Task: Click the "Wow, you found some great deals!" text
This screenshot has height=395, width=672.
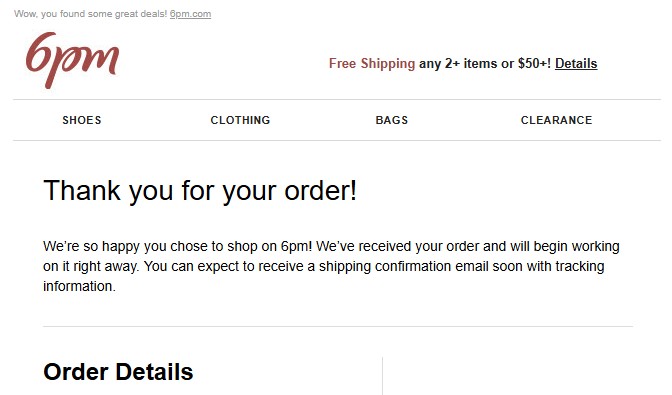Action: 90,14
